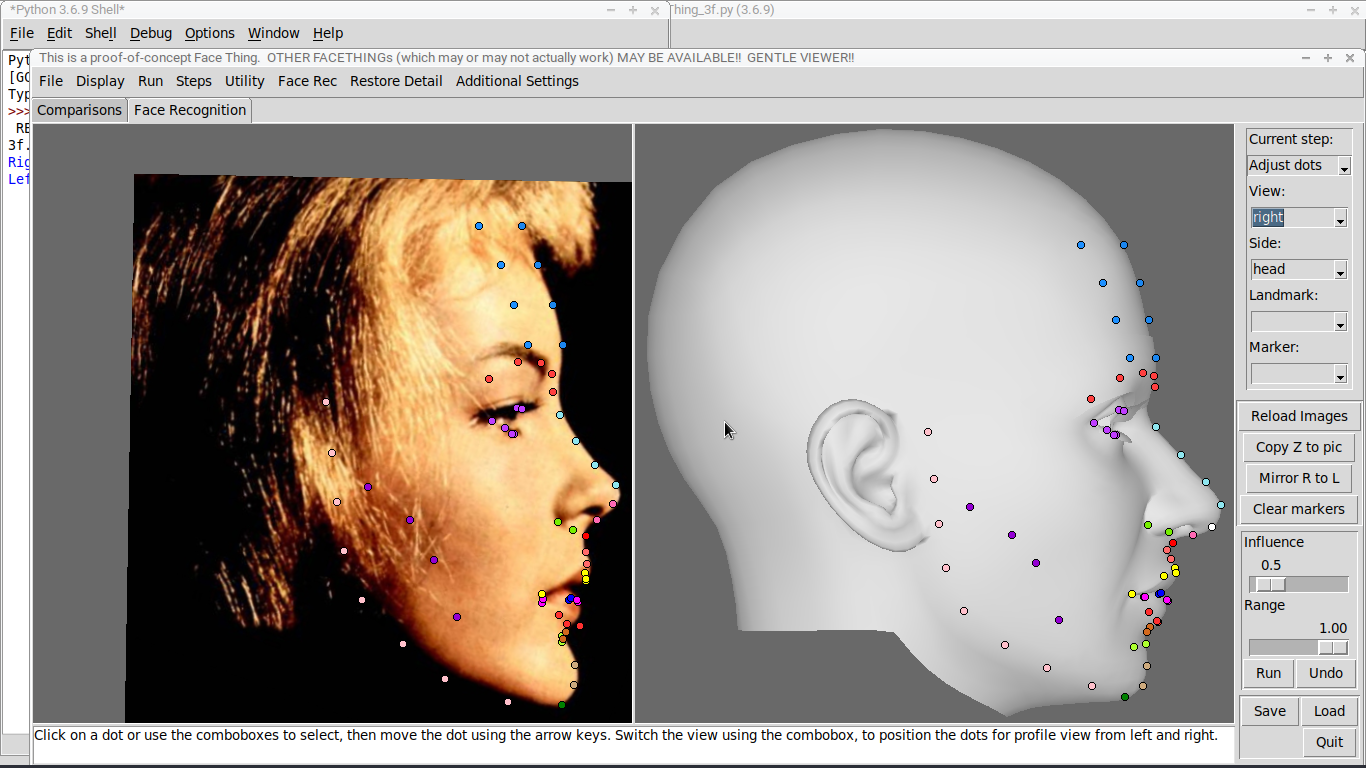The image size is (1366, 768).
Task: Expand the Side combobox set to head
Action: click(1340, 270)
